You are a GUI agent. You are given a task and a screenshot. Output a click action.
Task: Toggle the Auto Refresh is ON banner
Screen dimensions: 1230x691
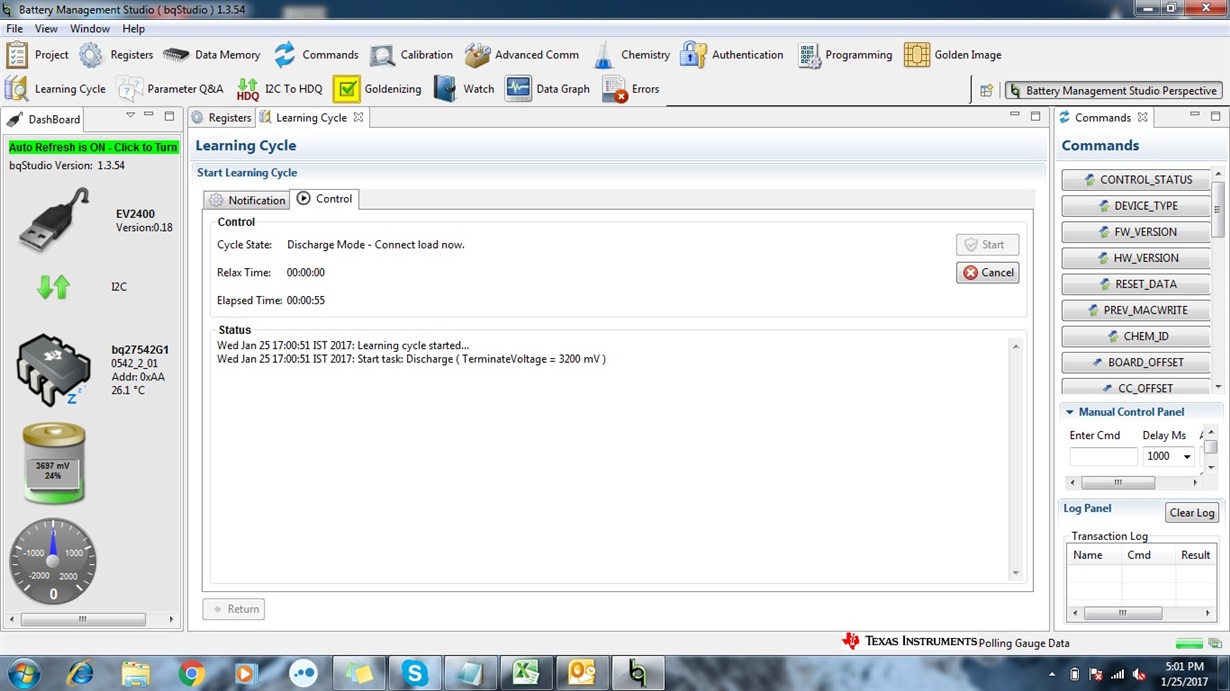93,147
